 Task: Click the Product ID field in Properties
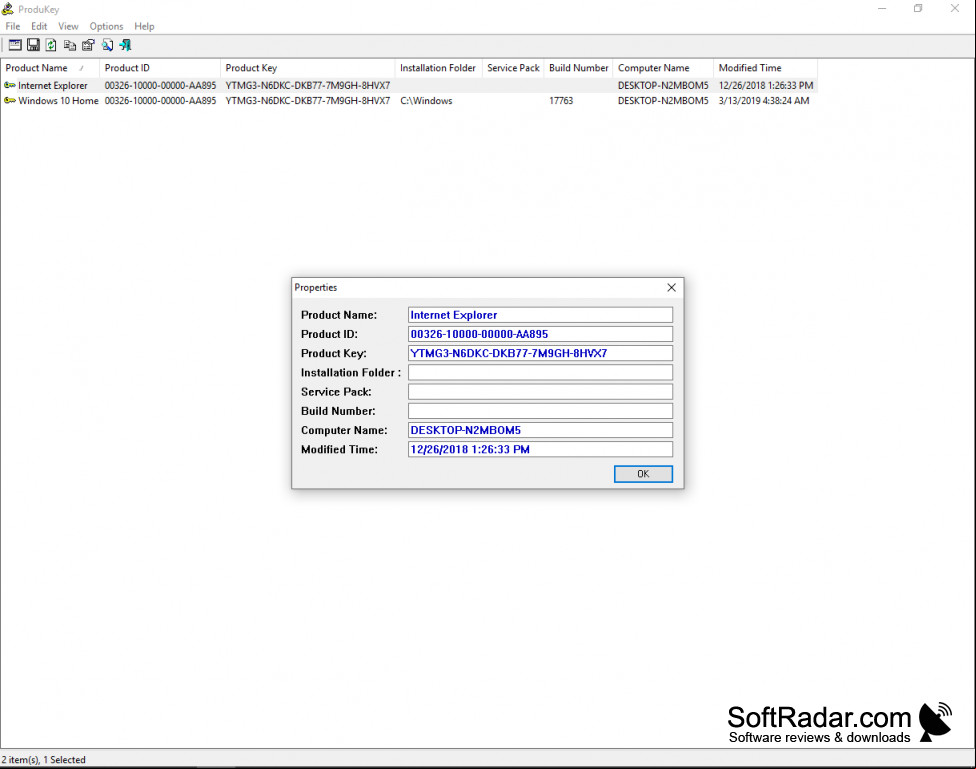coord(540,334)
